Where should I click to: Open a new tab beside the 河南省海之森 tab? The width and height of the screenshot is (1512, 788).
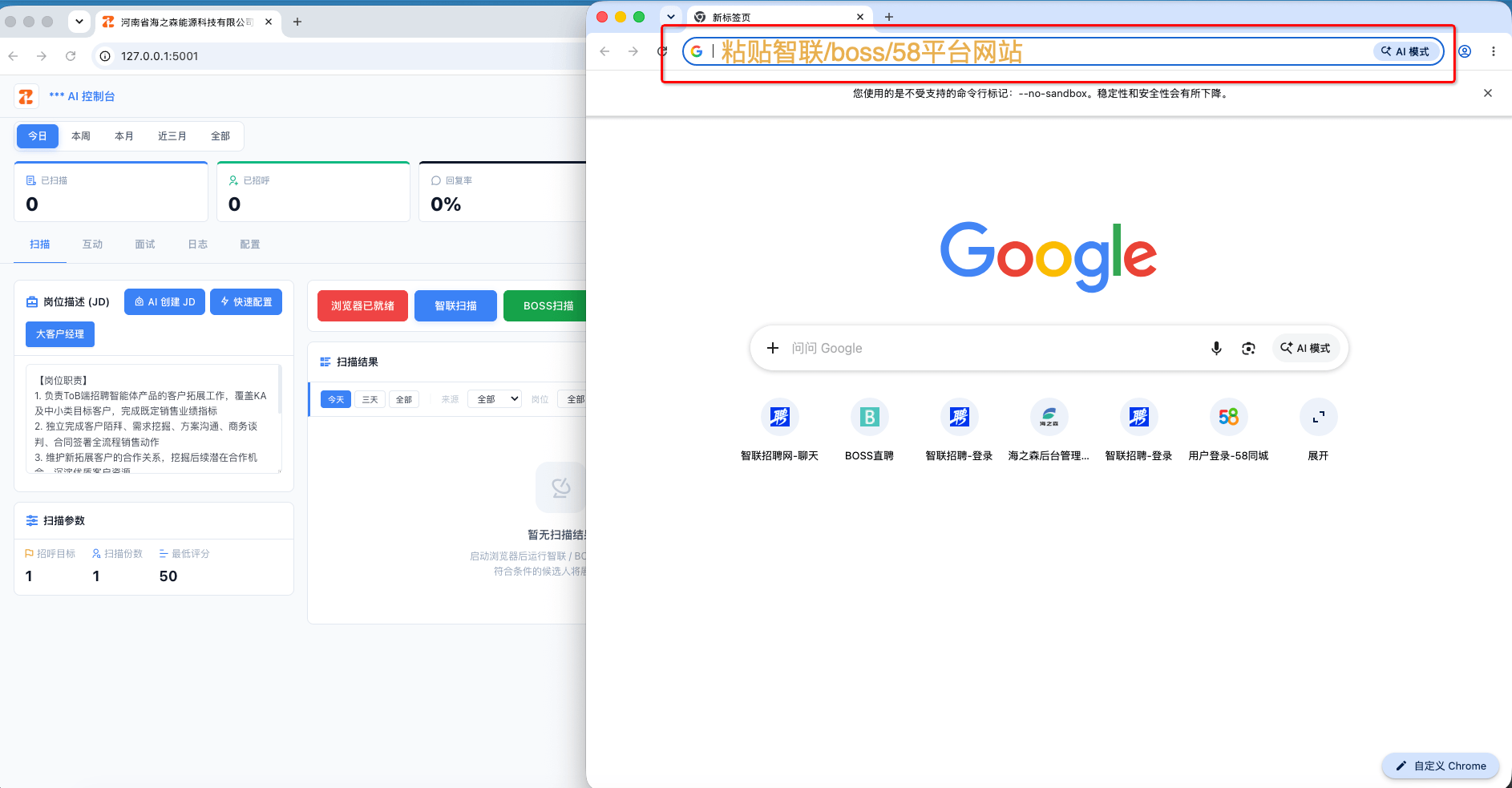[297, 22]
